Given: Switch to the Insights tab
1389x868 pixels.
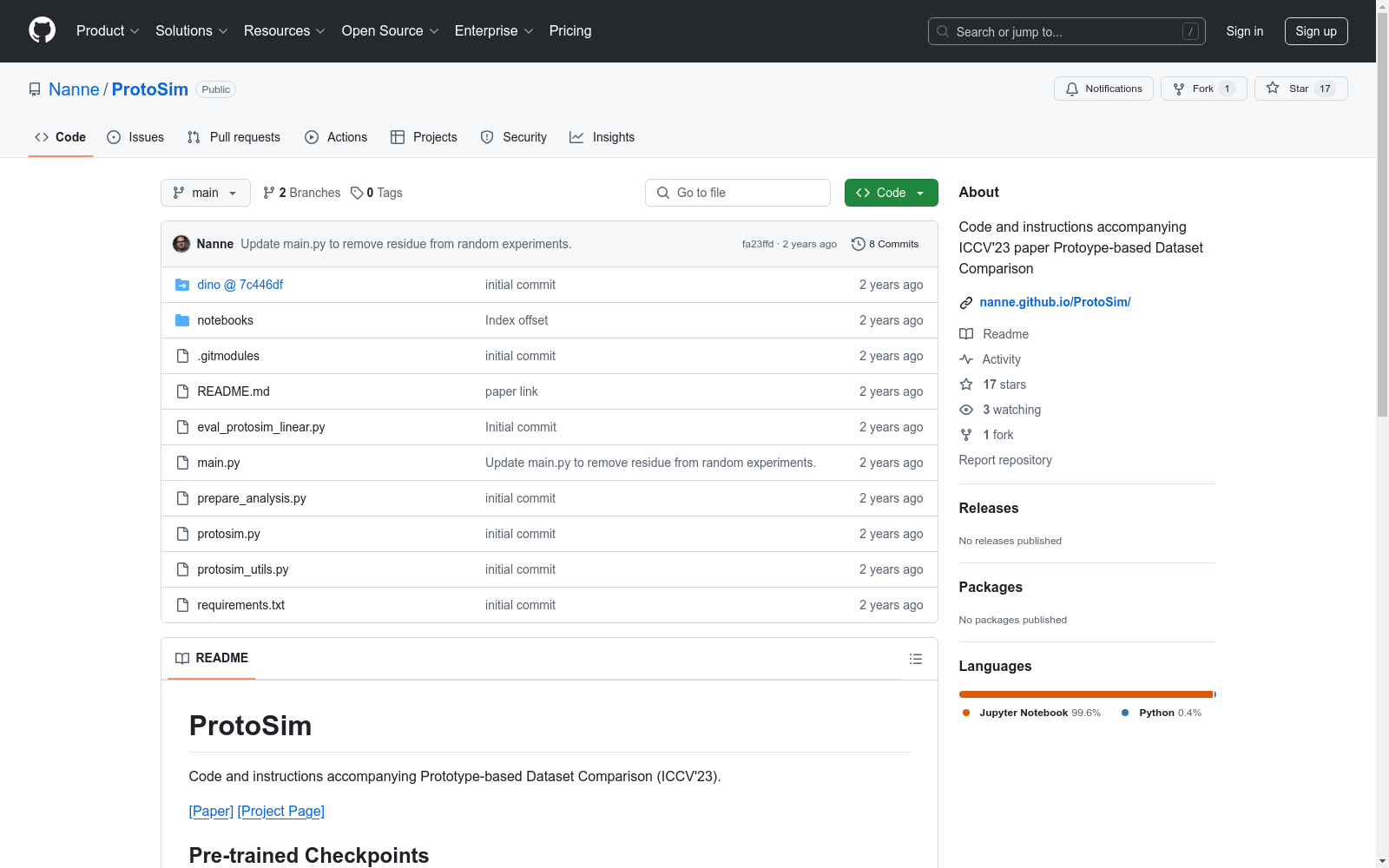Looking at the screenshot, I should [x=602, y=137].
